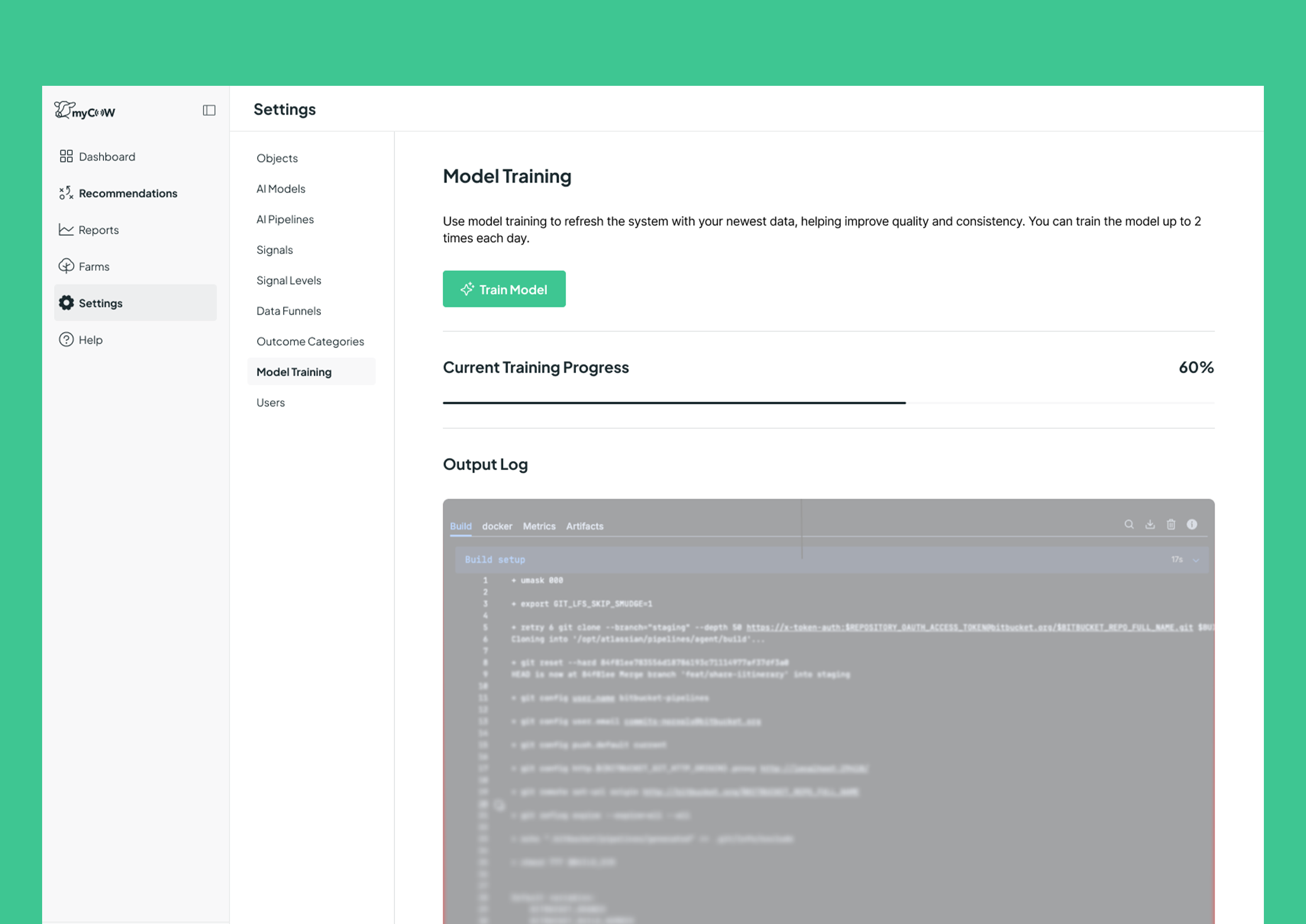This screenshot has width=1306, height=924.
Task: Click the Model Training heading
Action: pos(507,176)
